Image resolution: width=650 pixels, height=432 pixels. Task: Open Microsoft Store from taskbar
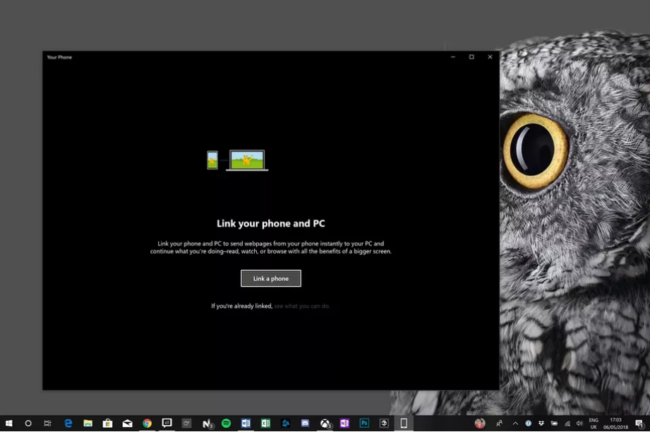tap(108, 423)
